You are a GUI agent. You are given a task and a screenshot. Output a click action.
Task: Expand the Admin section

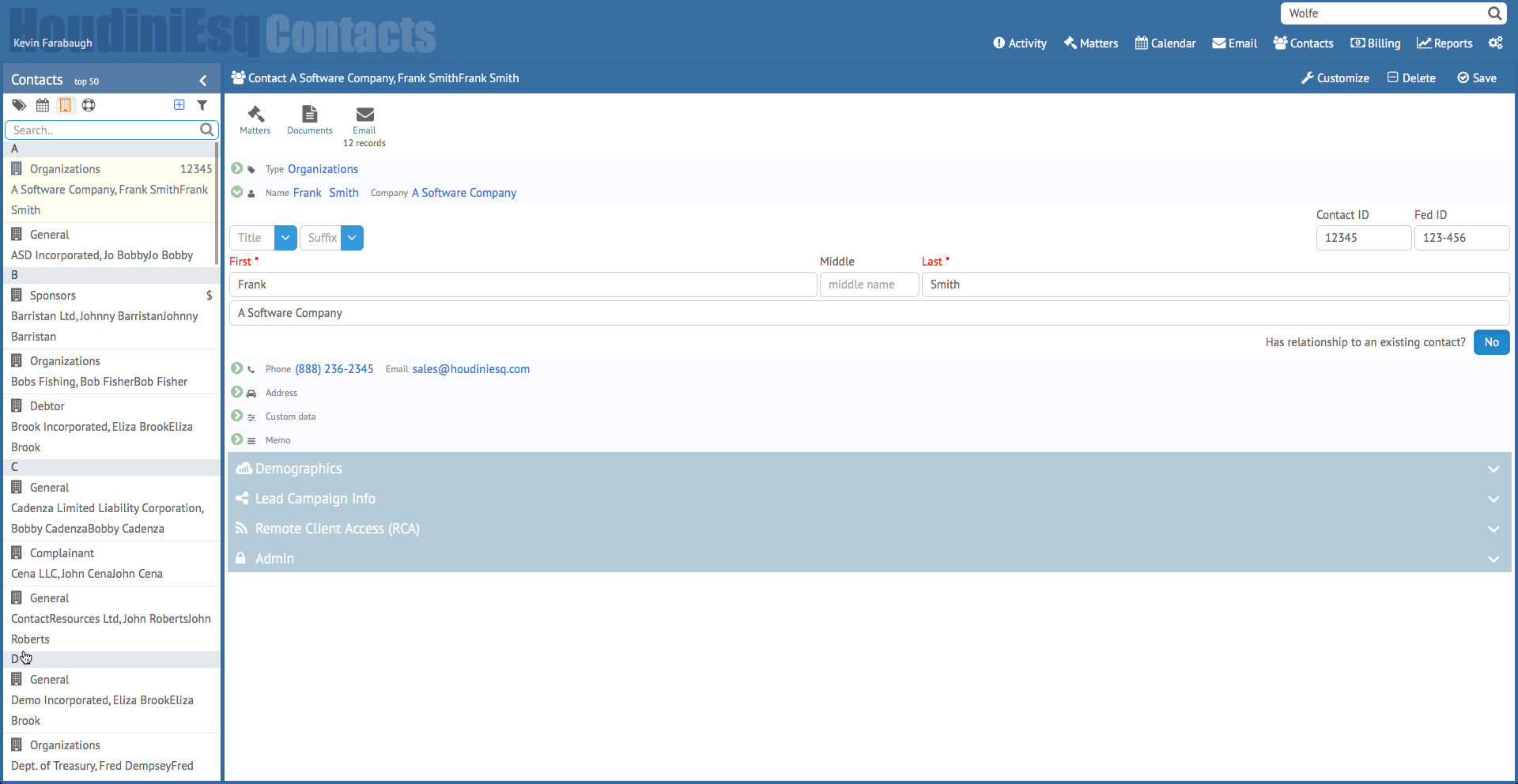tap(869, 559)
